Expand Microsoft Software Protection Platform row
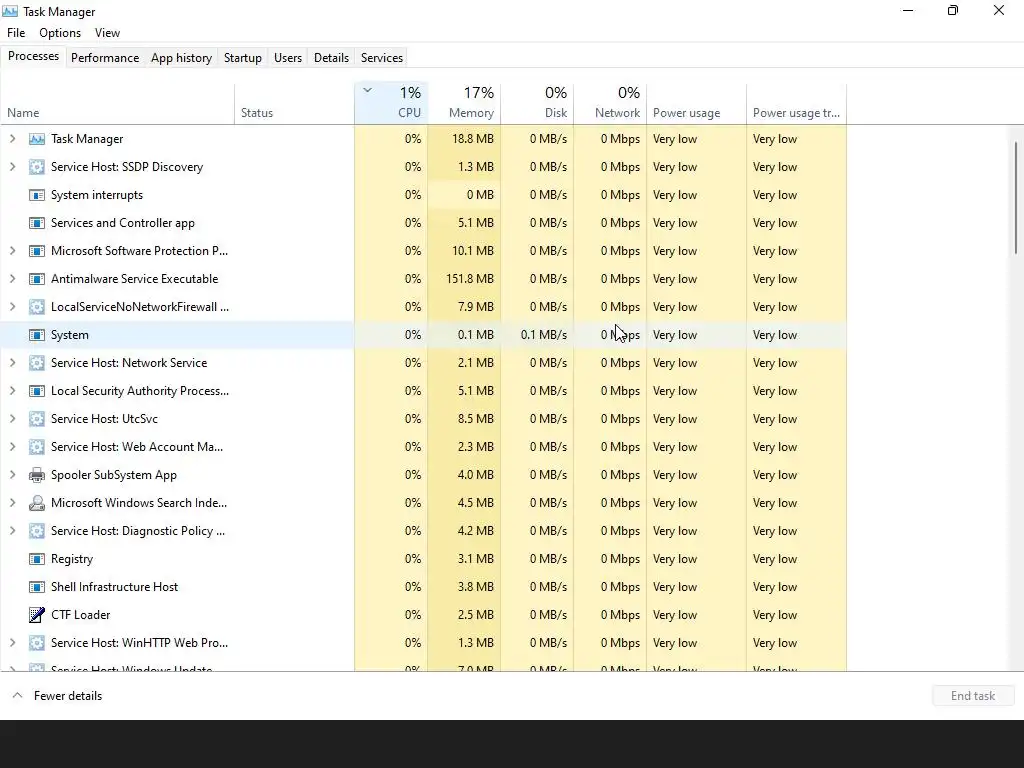Image resolution: width=1024 pixels, height=768 pixels. pos(12,251)
